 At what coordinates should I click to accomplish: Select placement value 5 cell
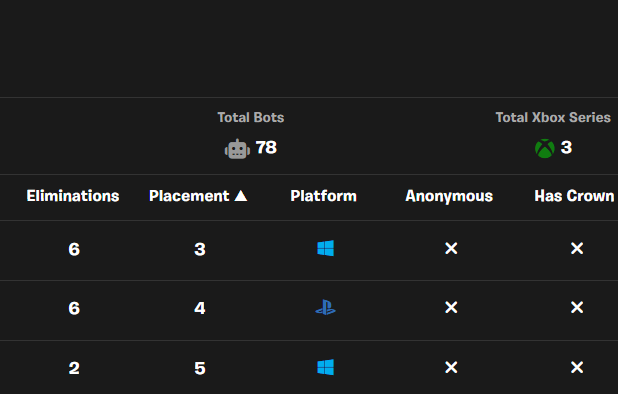pyautogui.click(x=200, y=368)
